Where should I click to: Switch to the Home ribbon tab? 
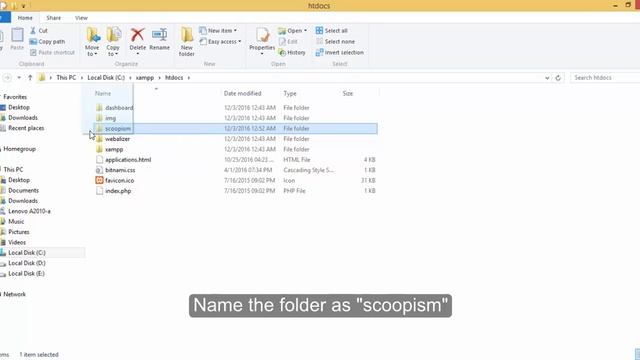coord(25,18)
